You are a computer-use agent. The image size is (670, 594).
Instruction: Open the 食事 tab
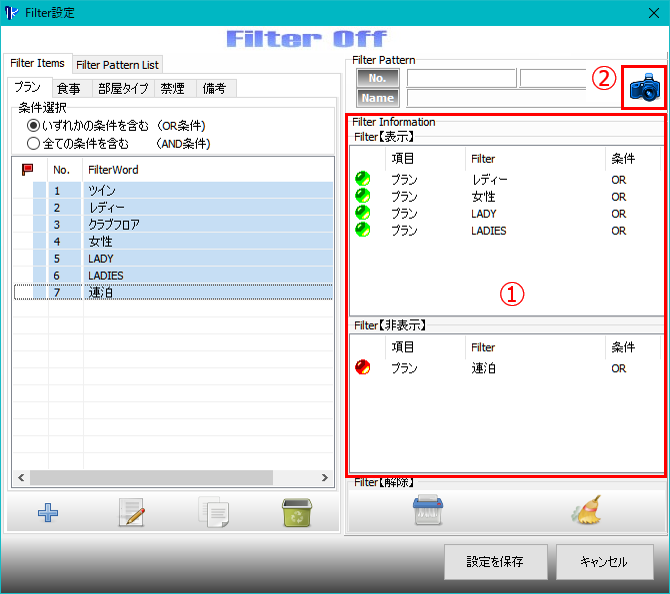pyautogui.click(x=69, y=88)
